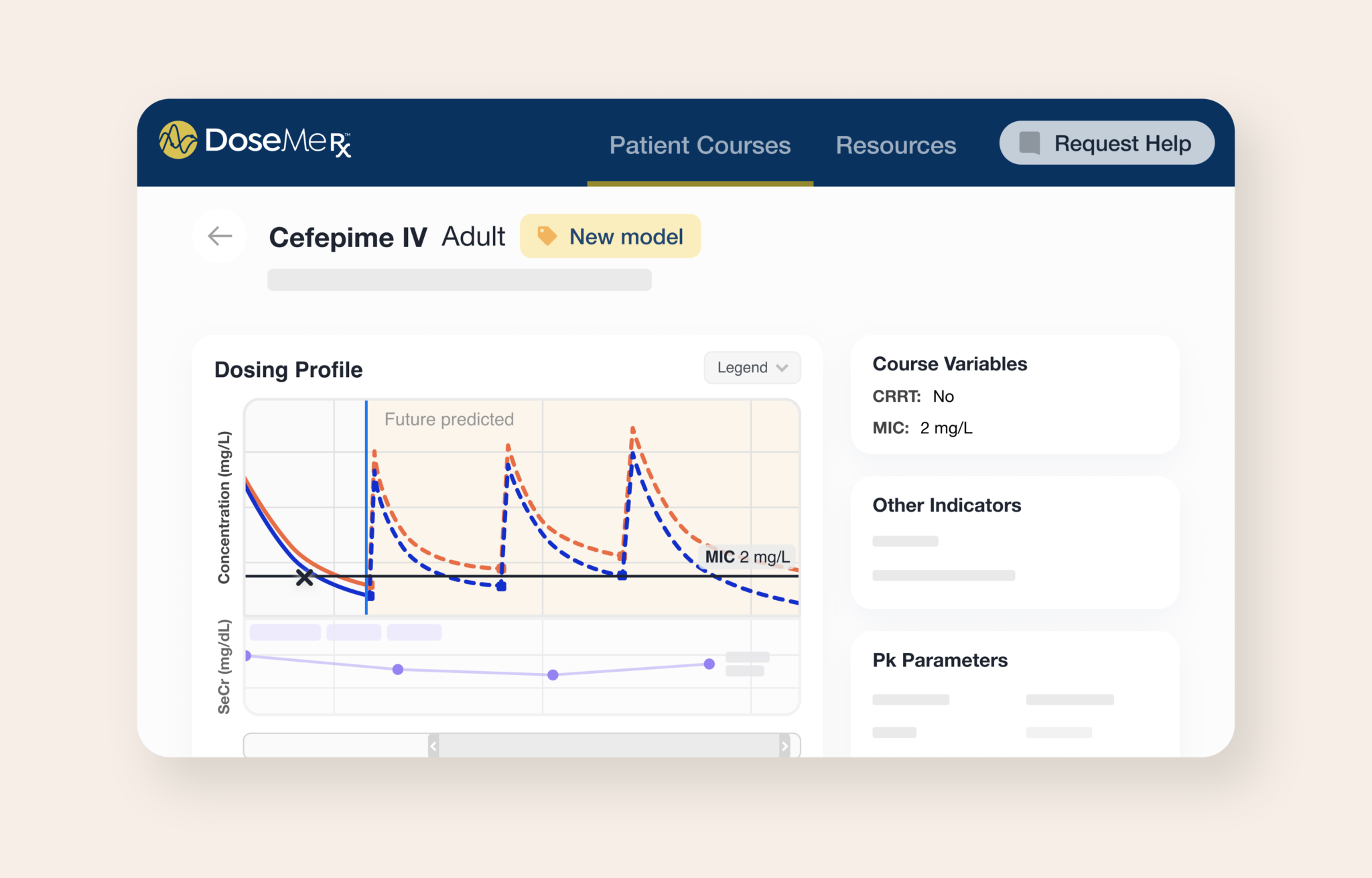Click the X marker on the concentration curve

(x=305, y=577)
